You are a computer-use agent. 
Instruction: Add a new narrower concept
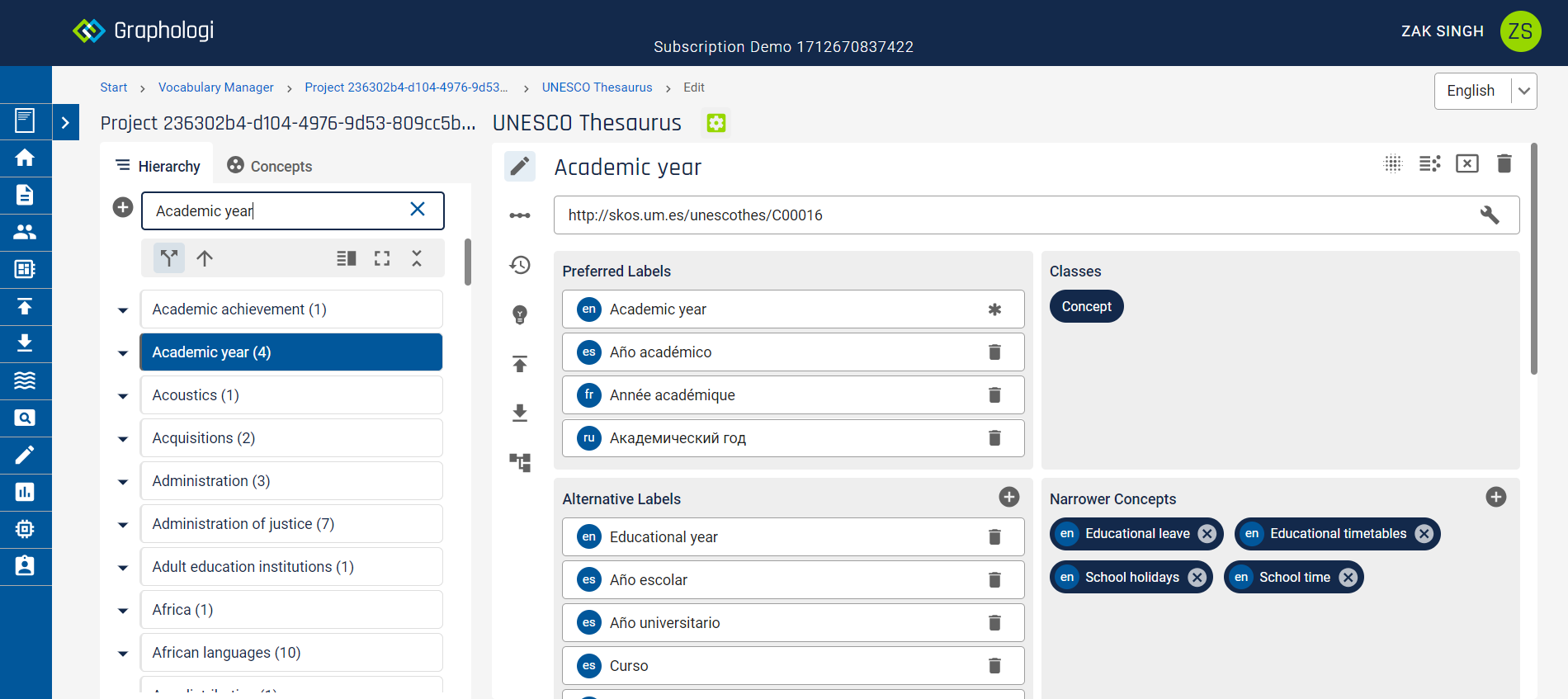[1496, 497]
